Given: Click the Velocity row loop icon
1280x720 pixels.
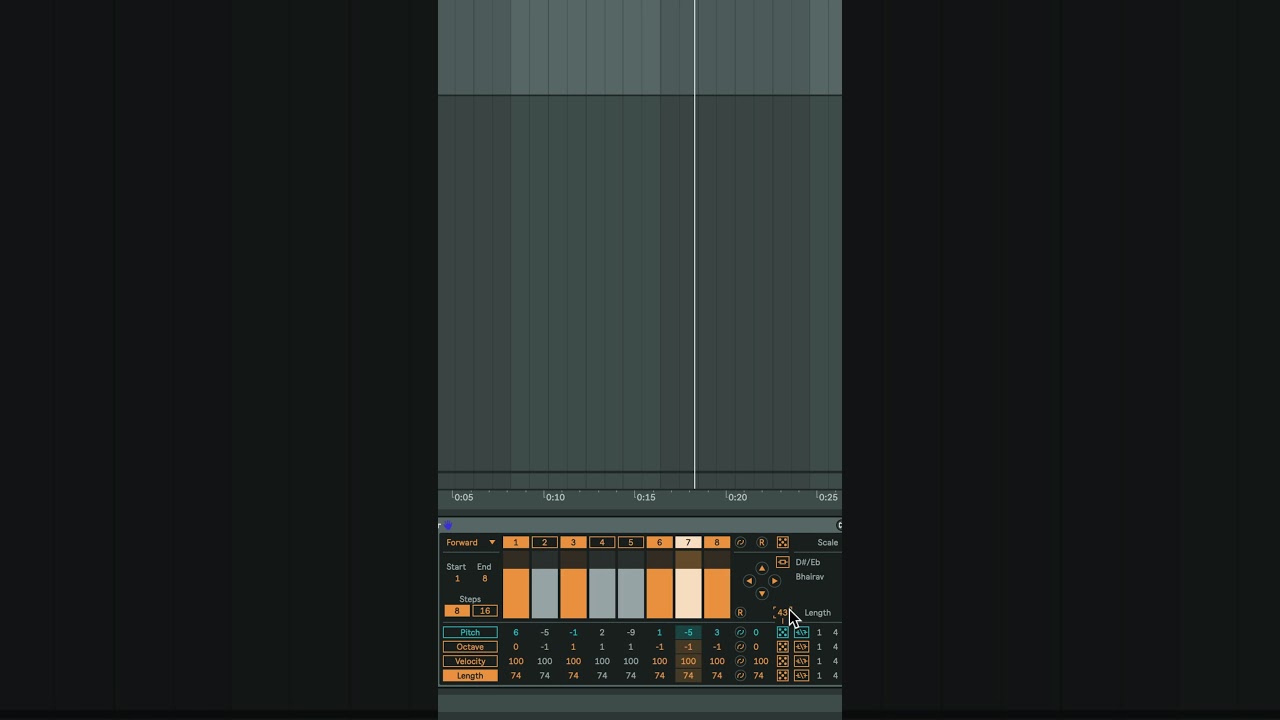Looking at the screenshot, I should click(741, 661).
